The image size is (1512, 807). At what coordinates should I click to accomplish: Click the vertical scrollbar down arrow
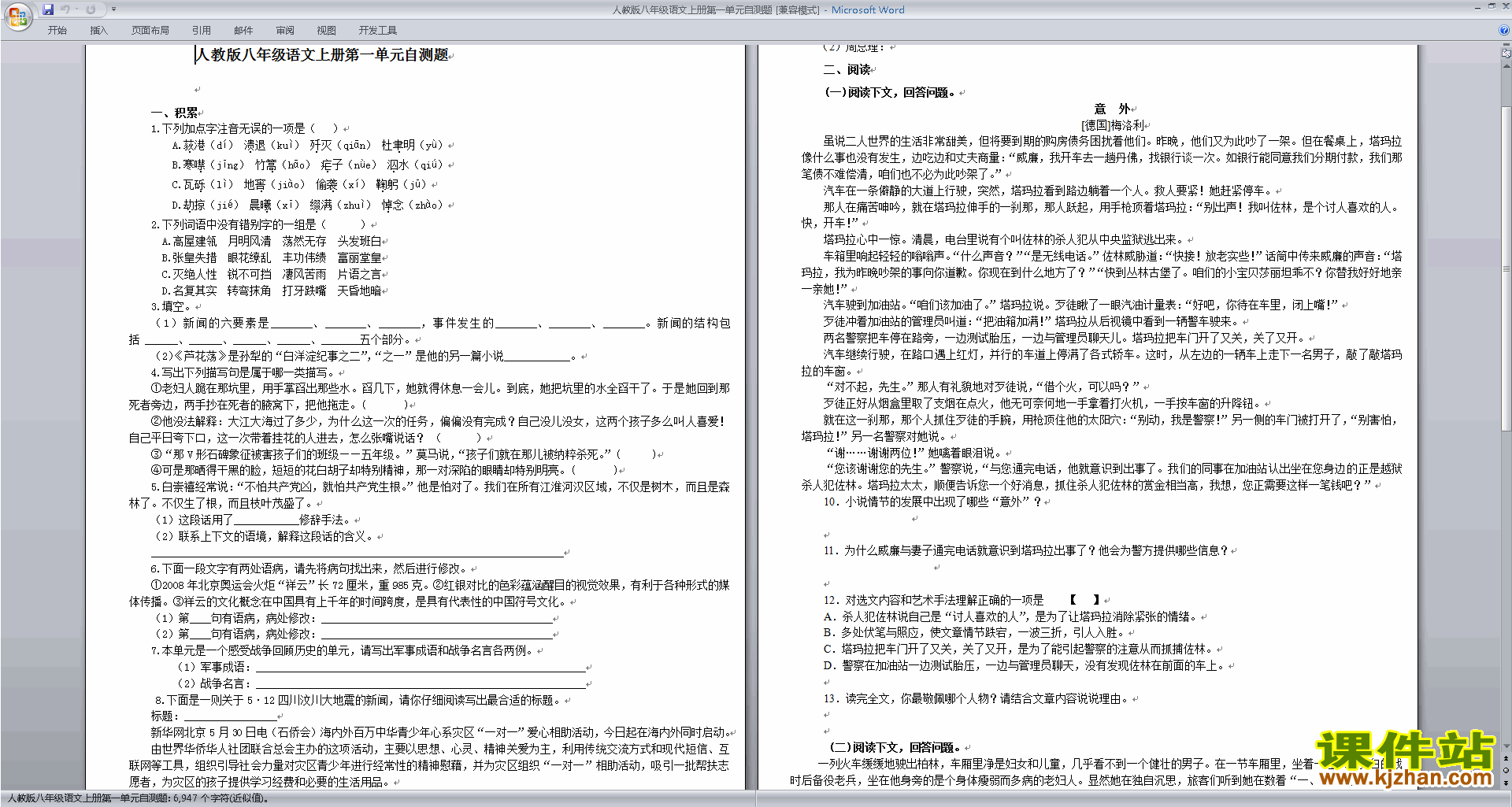(1506, 747)
